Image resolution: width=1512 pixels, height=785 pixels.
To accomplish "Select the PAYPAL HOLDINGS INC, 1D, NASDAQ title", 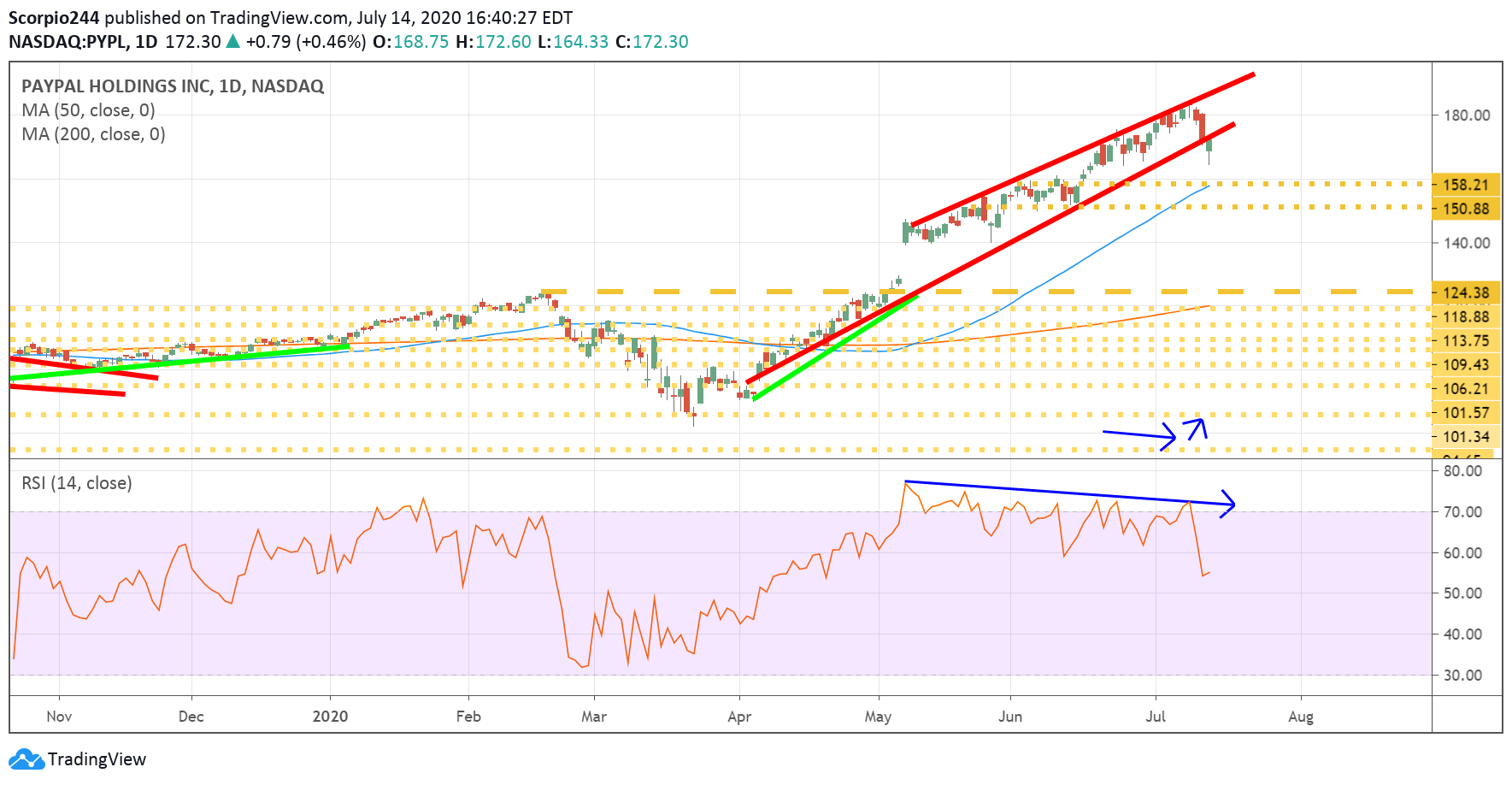I will tap(173, 86).
